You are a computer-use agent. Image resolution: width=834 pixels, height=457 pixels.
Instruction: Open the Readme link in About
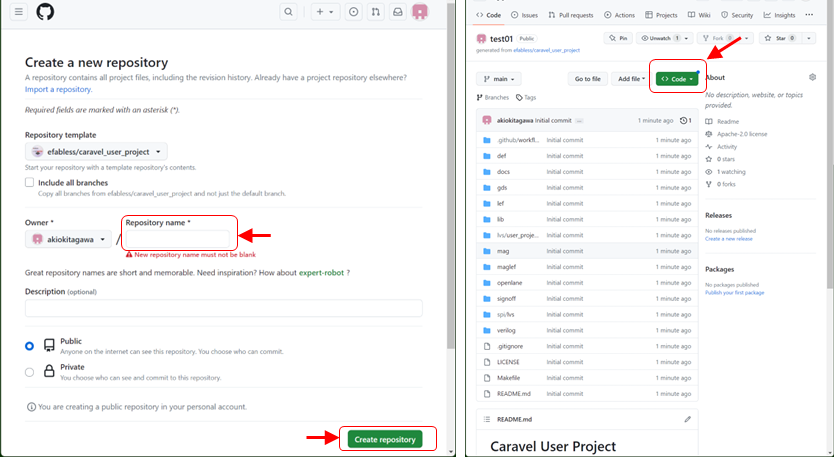(x=722, y=122)
